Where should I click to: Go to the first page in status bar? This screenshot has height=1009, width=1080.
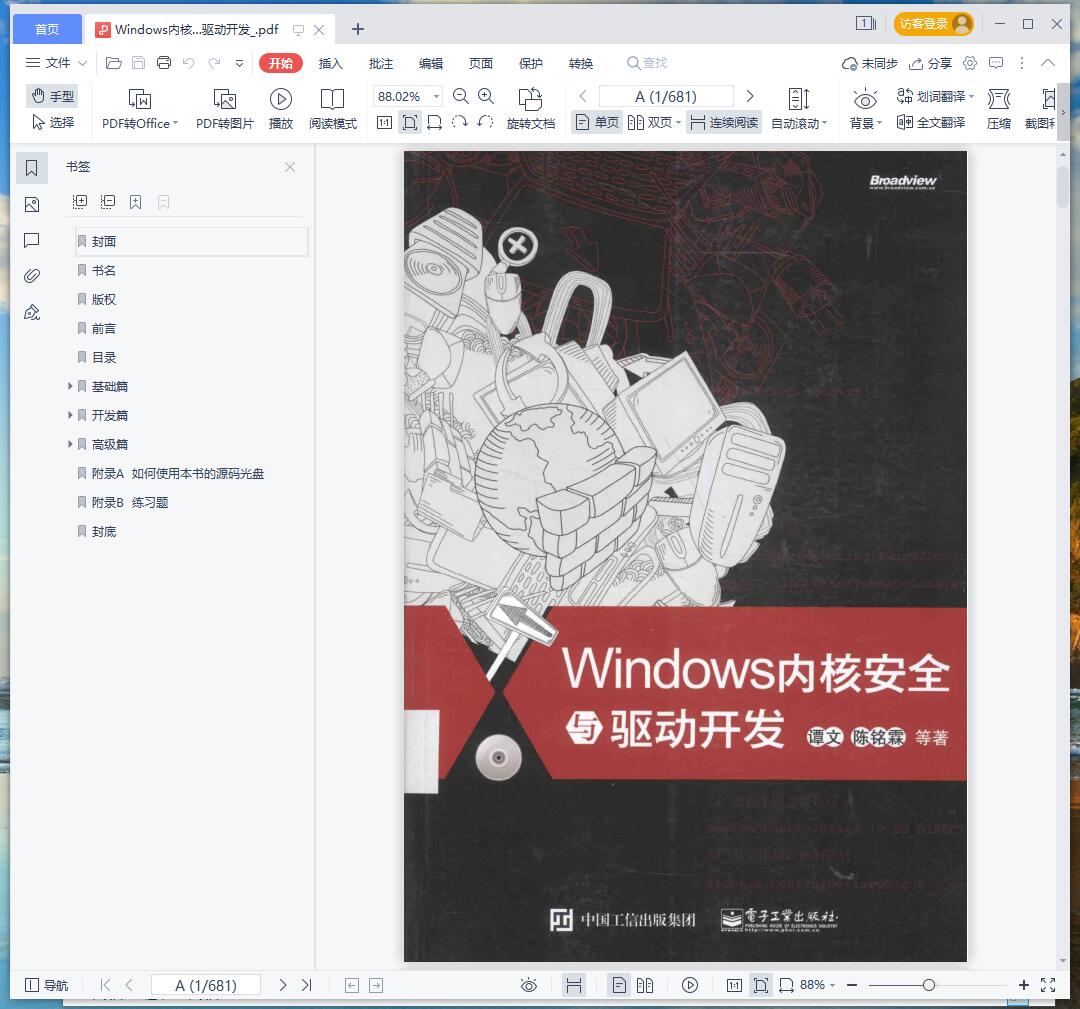105,985
